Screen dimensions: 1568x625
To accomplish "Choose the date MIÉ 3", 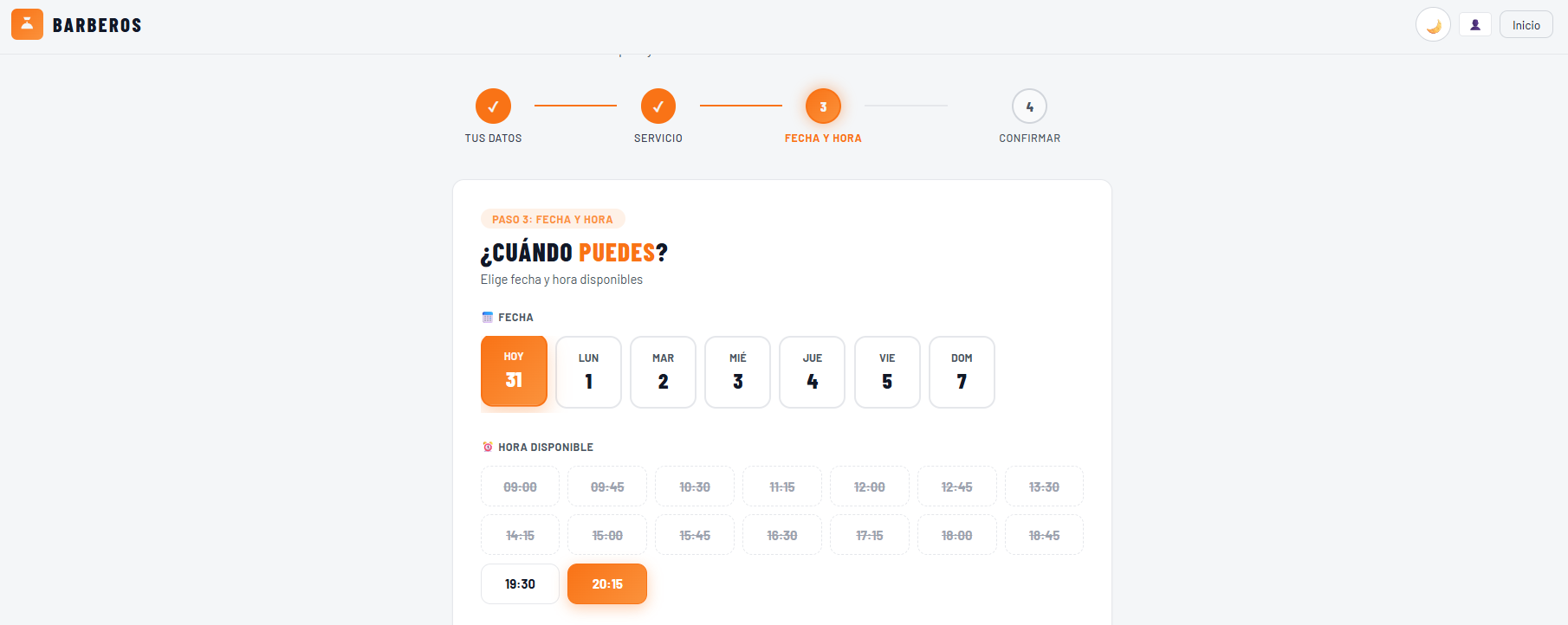I will tap(737, 372).
